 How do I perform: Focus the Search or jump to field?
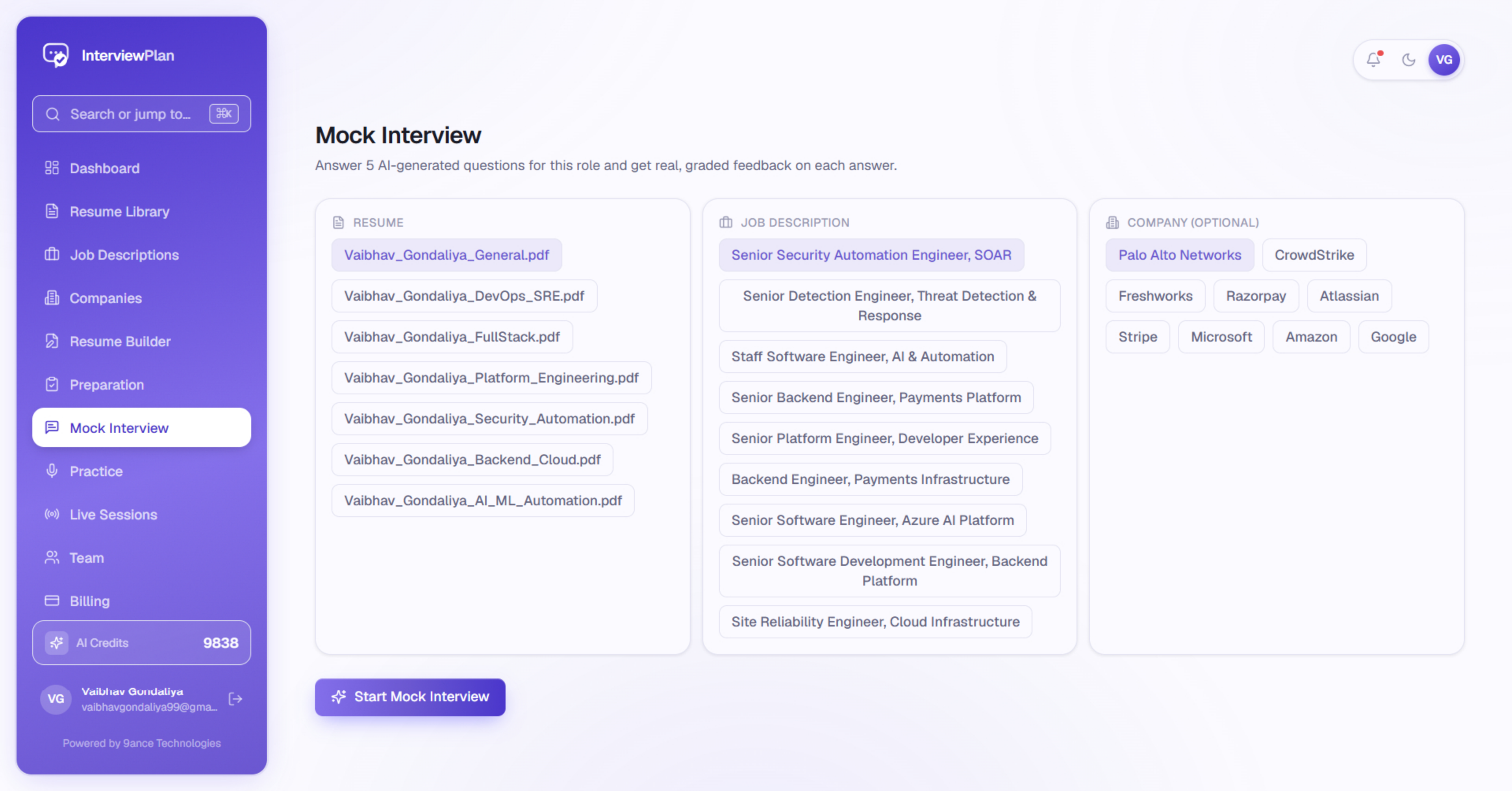pos(141,114)
